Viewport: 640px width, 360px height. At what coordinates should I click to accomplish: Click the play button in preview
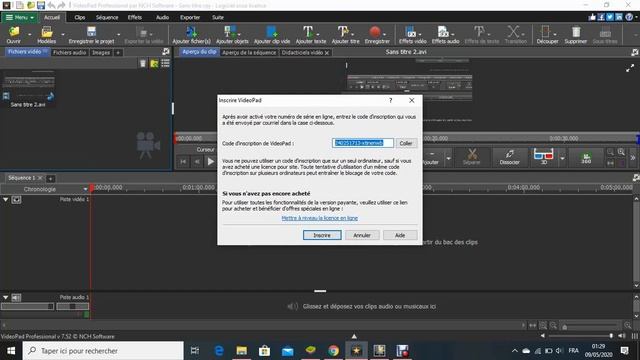pos(211,162)
